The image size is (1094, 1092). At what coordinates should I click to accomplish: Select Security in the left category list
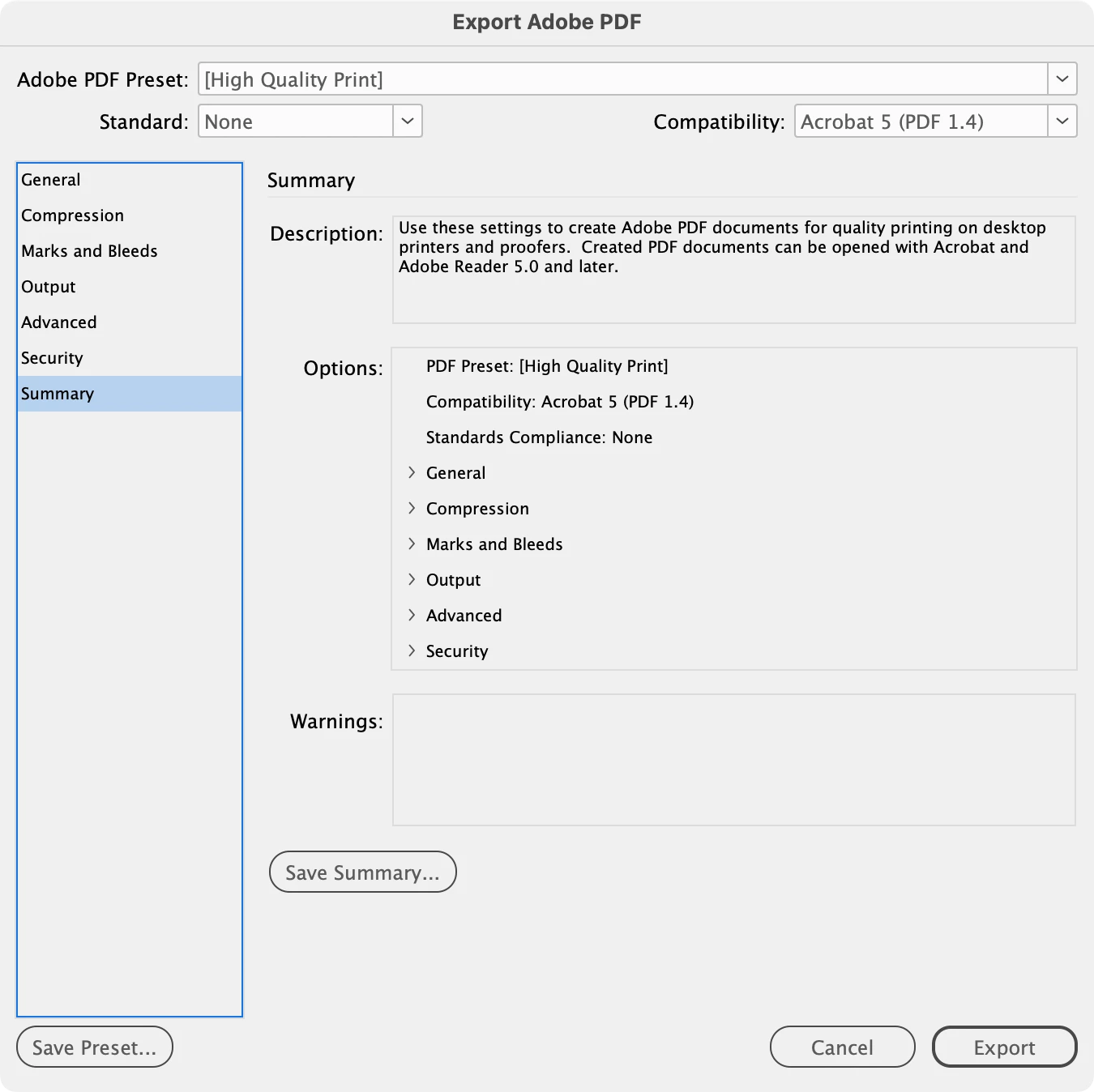(x=130, y=358)
